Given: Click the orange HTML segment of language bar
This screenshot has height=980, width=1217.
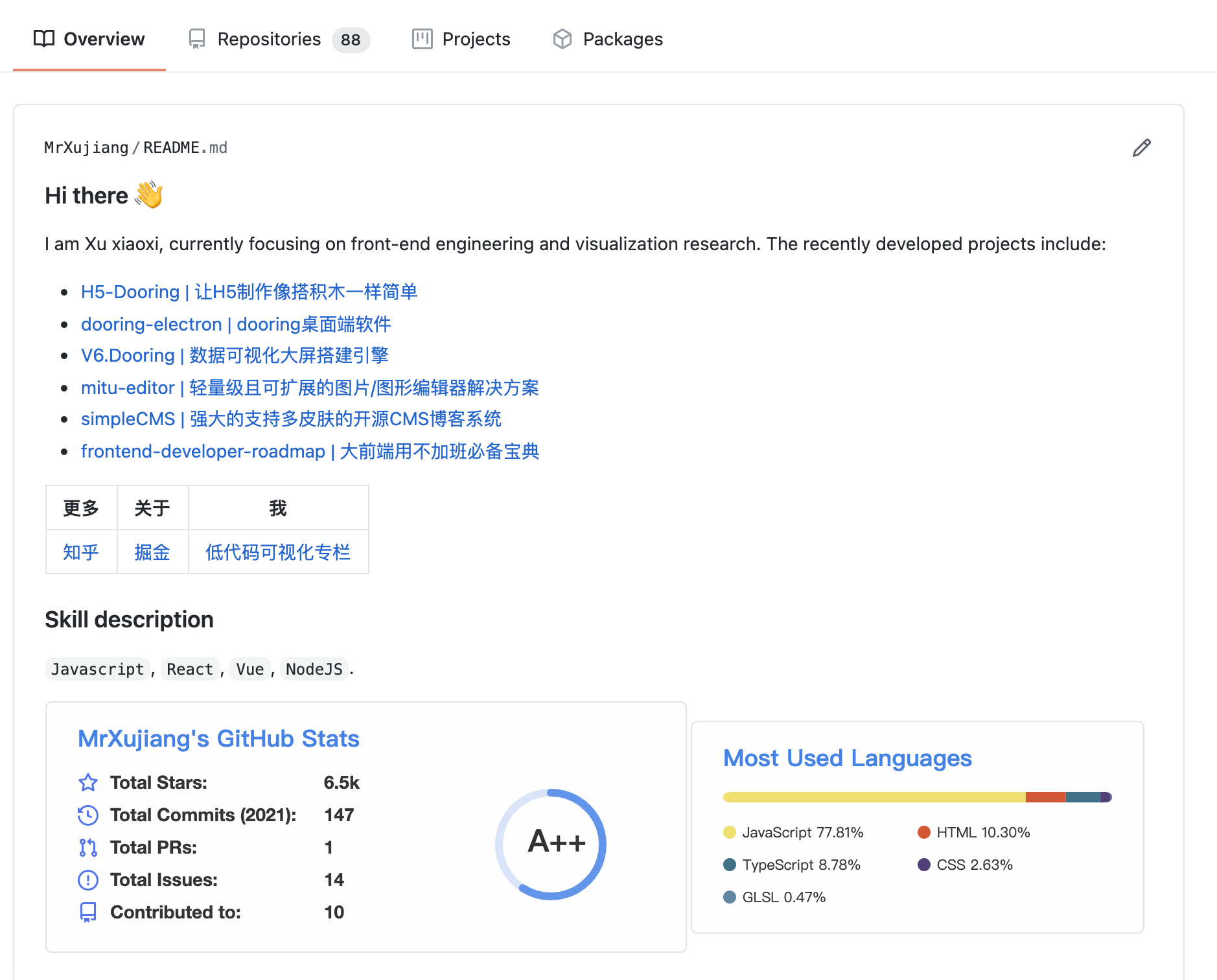Looking at the screenshot, I should (1046, 797).
